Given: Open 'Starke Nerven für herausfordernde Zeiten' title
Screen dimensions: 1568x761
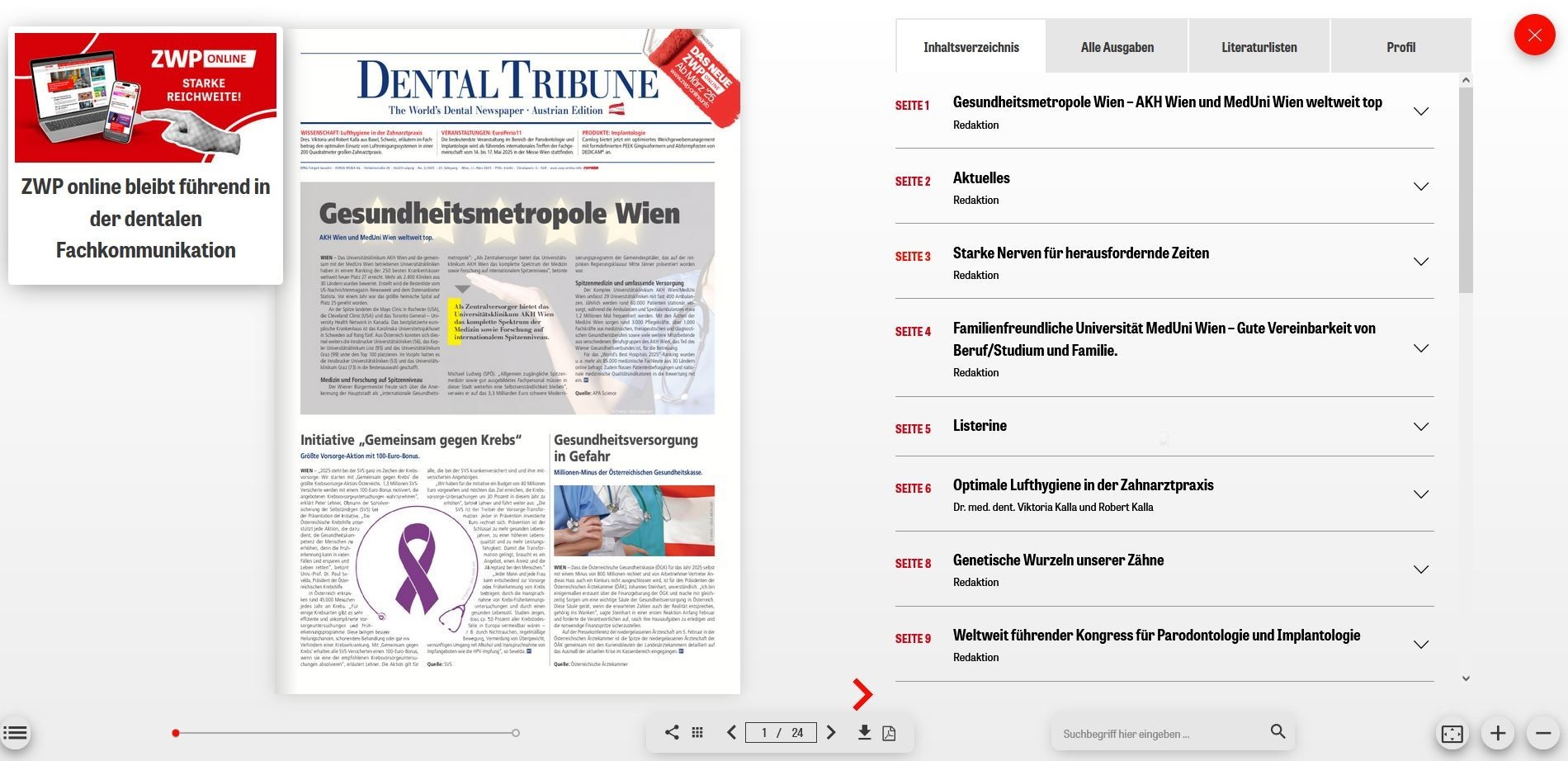Looking at the screenshot, I should click(x=1081, y=253).
